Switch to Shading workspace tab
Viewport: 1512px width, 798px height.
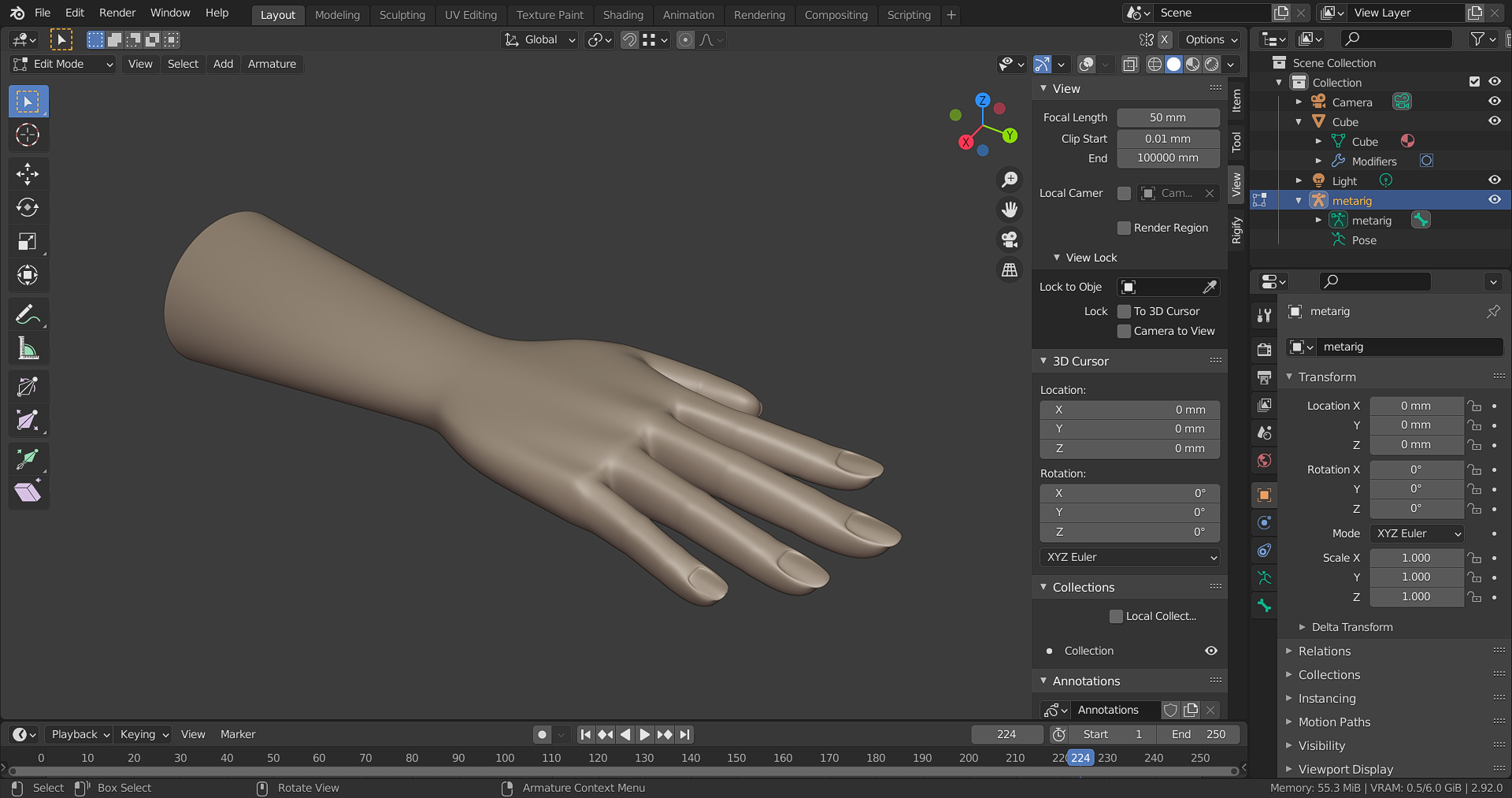[623, 15]
